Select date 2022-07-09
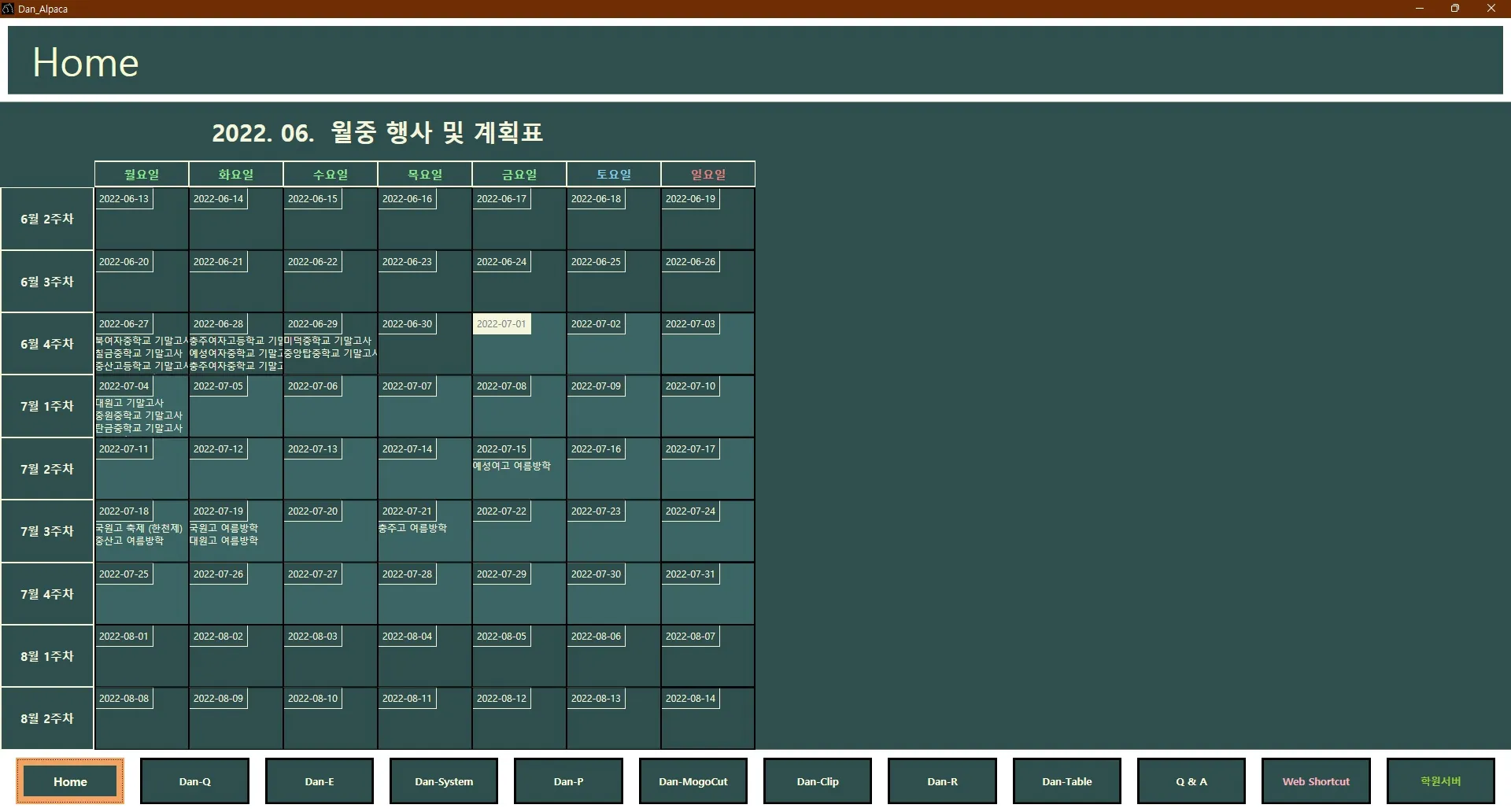The height and width of the screenshot is (812, 1511). point(596,386)
